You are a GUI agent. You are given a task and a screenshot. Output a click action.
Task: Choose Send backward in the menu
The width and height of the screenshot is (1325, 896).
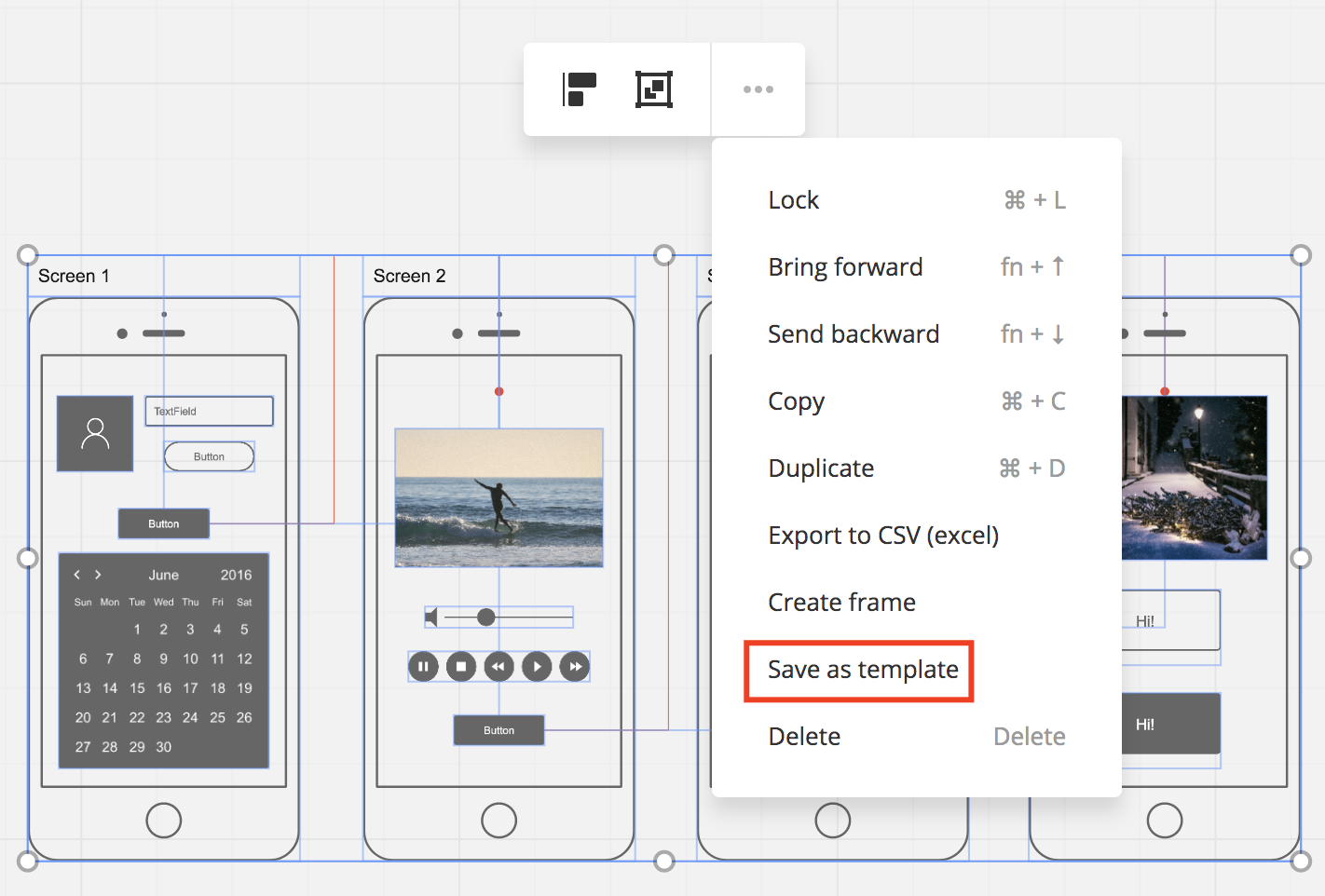853,334
